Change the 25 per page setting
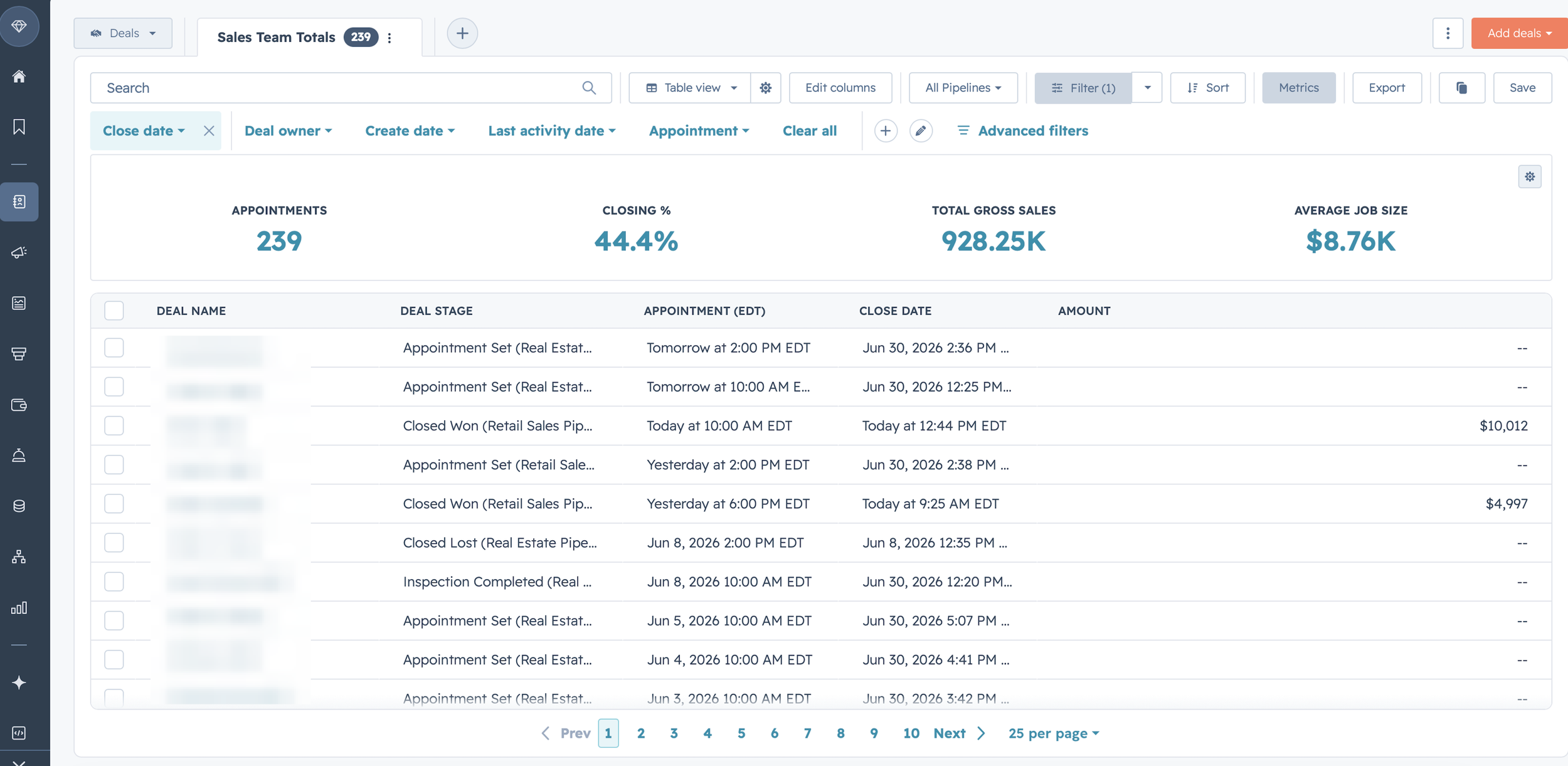1568x766 pixels. 1054,733
